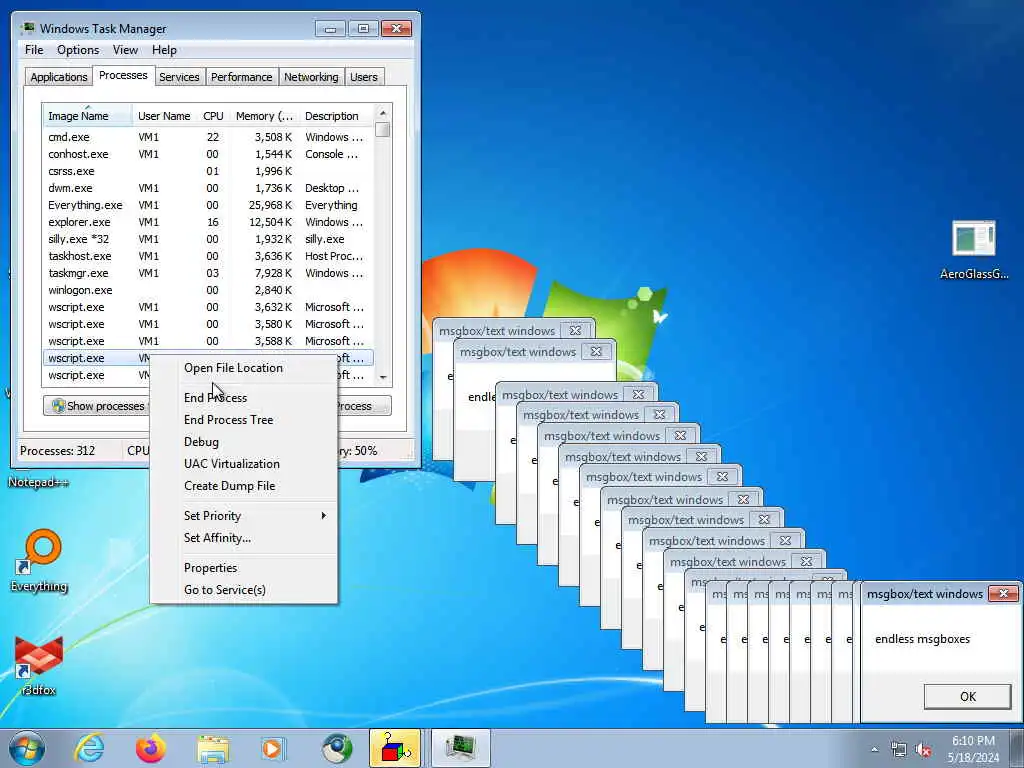The width and height of the screenshot is (1024, 768).
Task: Click OK in the endless msgboxes dialog
Action: pyautogui.click(x=967, y=696)
